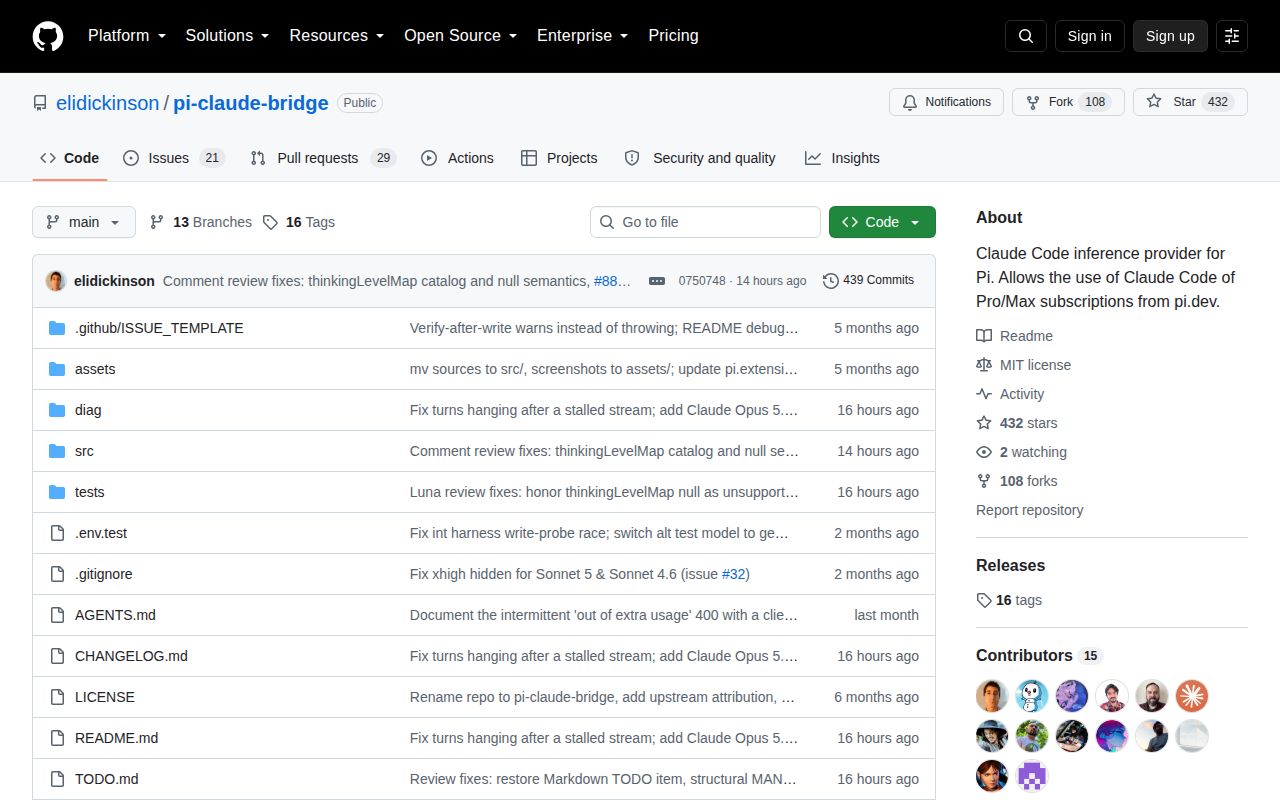The width and height of the screenshot is (1280, 800).
Task: Click the MIT license scale icon
Action: pyautogui.click(x=984, y=365)
